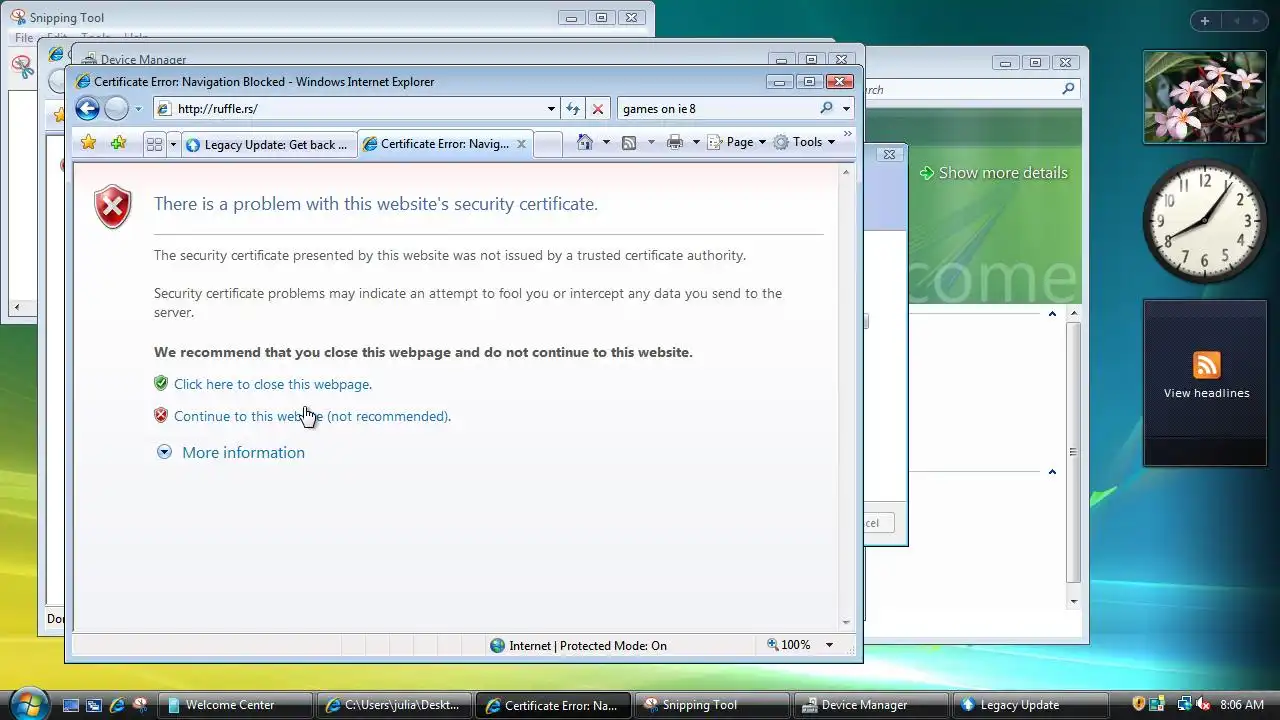Open the search provider options dropdown
This screenshot has height=720, width=1280.
click(846, 108)
